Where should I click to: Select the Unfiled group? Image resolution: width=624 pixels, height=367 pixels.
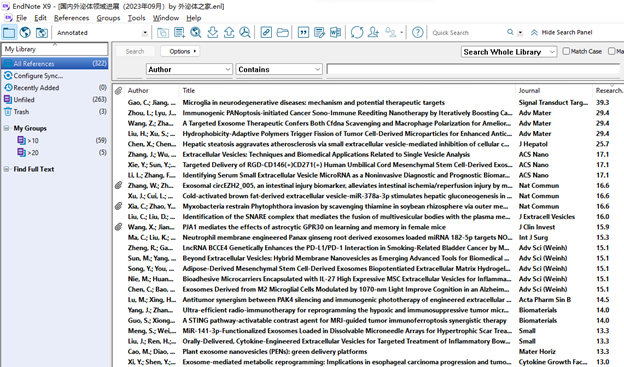point(55,100)
